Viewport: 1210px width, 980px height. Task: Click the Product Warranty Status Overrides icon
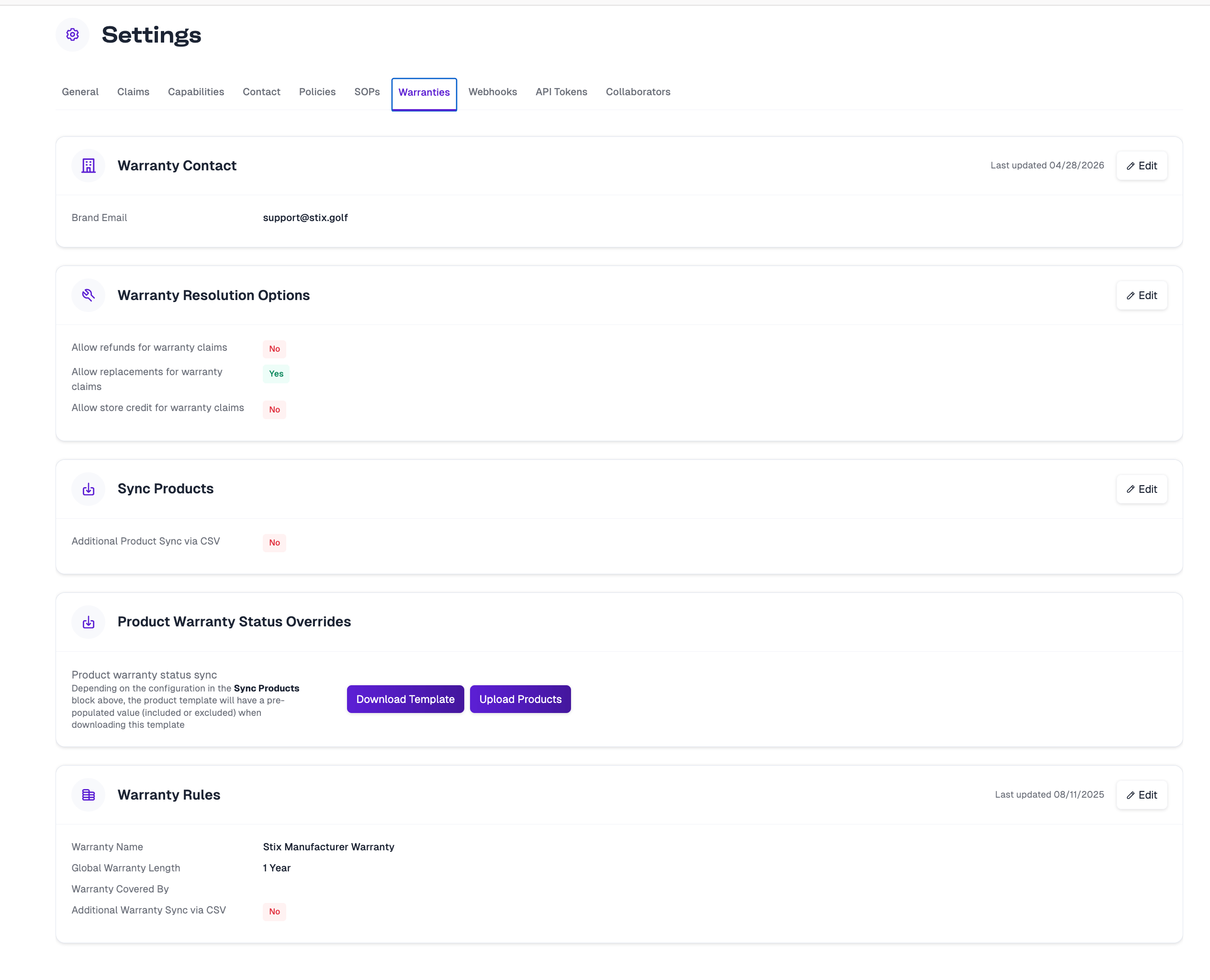(x=89, y=622)
